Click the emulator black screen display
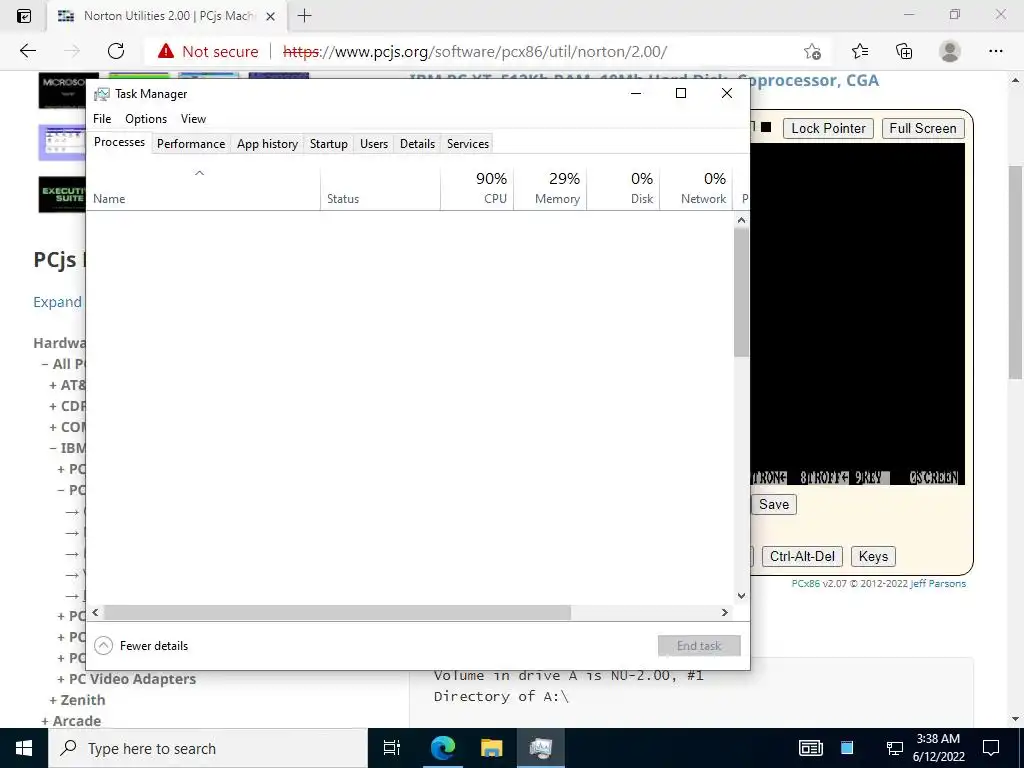 [857, 313]
